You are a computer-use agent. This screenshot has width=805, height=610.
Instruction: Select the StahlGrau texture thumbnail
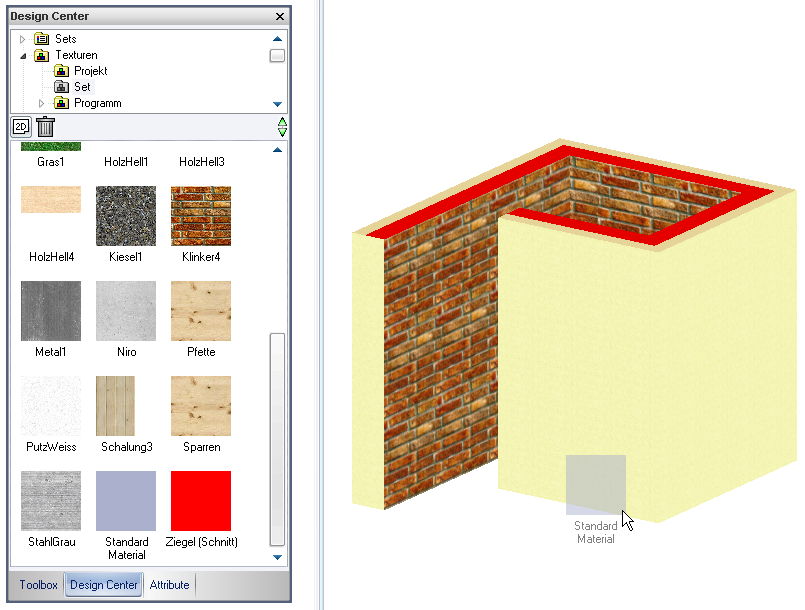tap(51, 501)
